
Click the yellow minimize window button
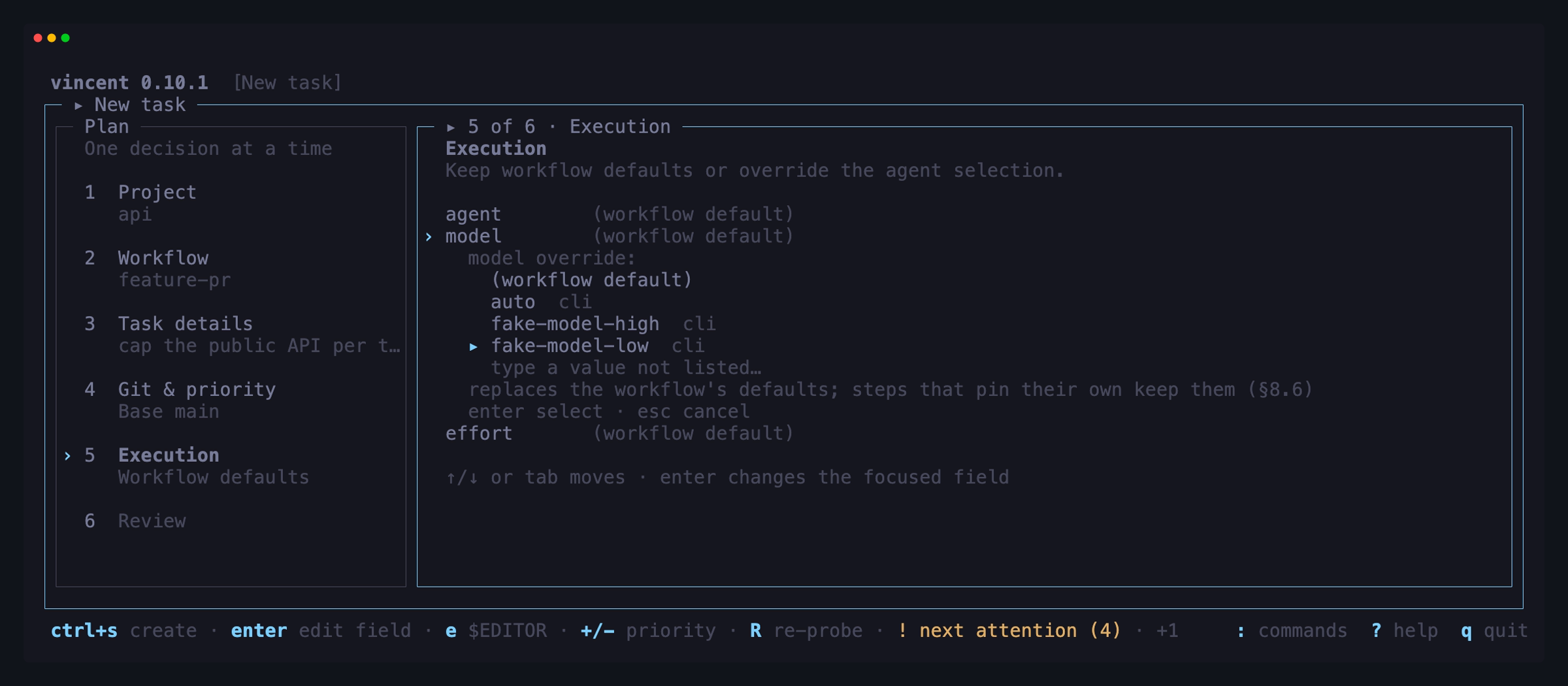click(52, 38)
